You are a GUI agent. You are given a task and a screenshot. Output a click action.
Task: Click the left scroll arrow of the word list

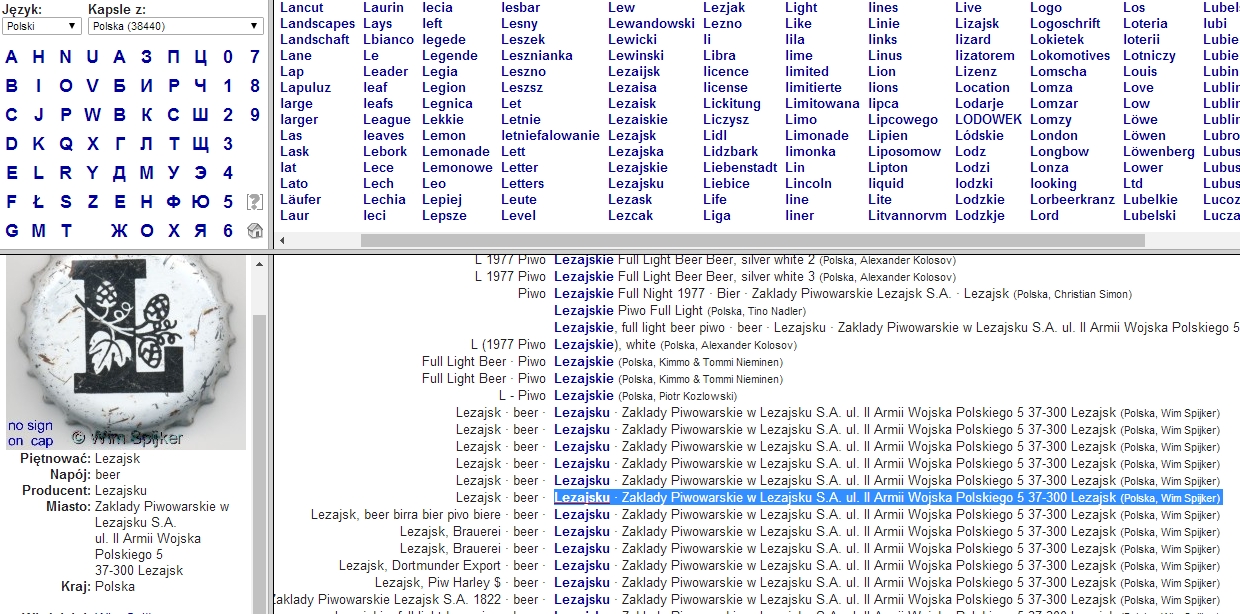tap(283, 240)
